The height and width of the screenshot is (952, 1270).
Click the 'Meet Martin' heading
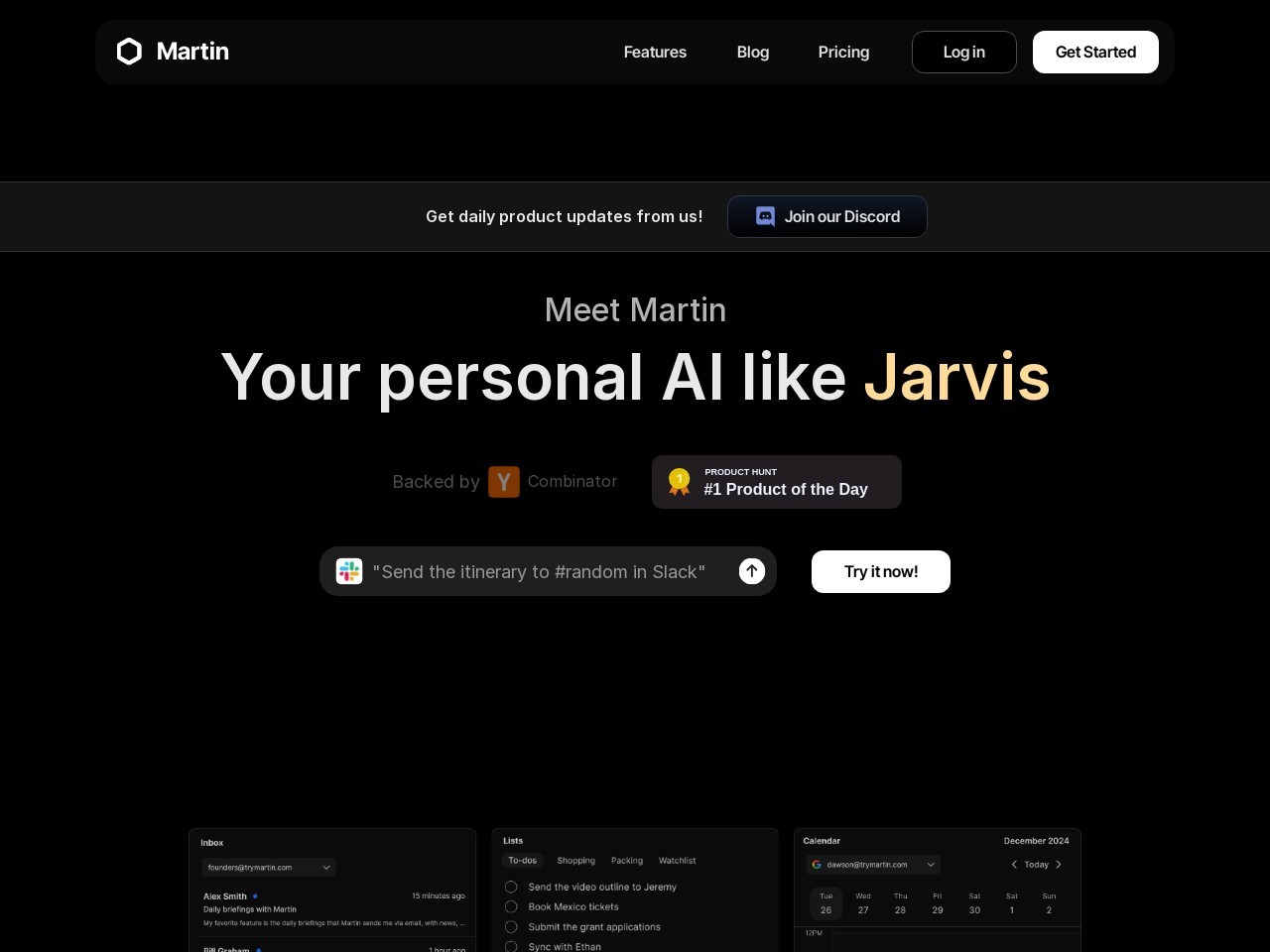pyautogui.click(x=635, y=309)
